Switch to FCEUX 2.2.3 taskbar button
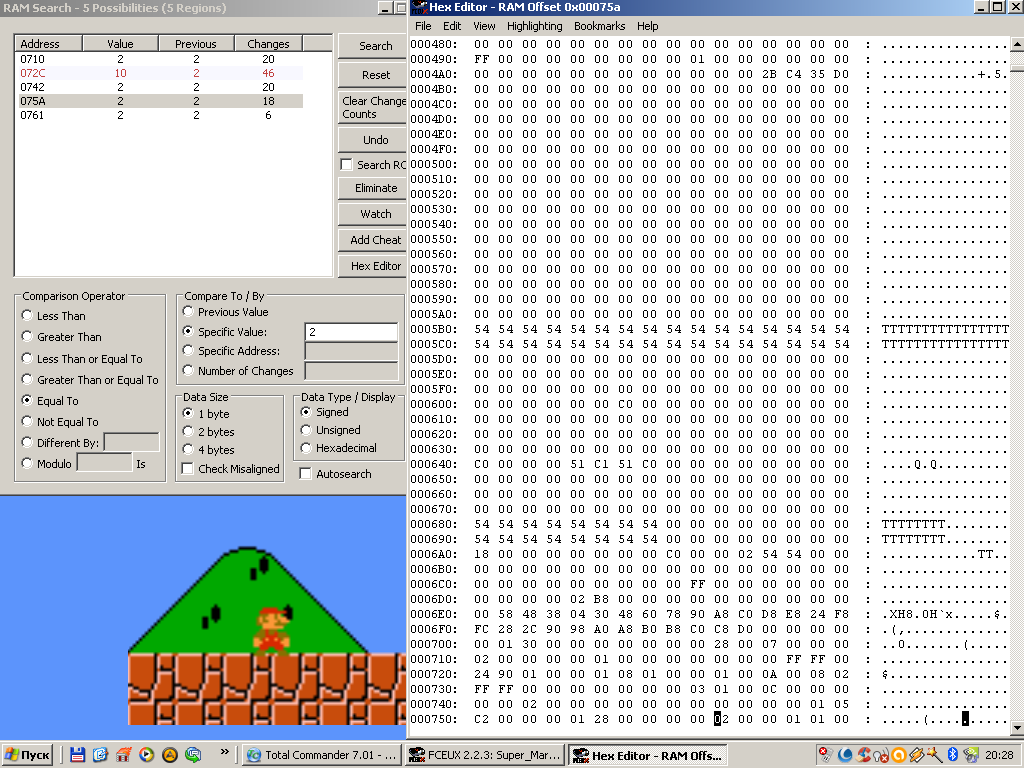 coord(485,755)
